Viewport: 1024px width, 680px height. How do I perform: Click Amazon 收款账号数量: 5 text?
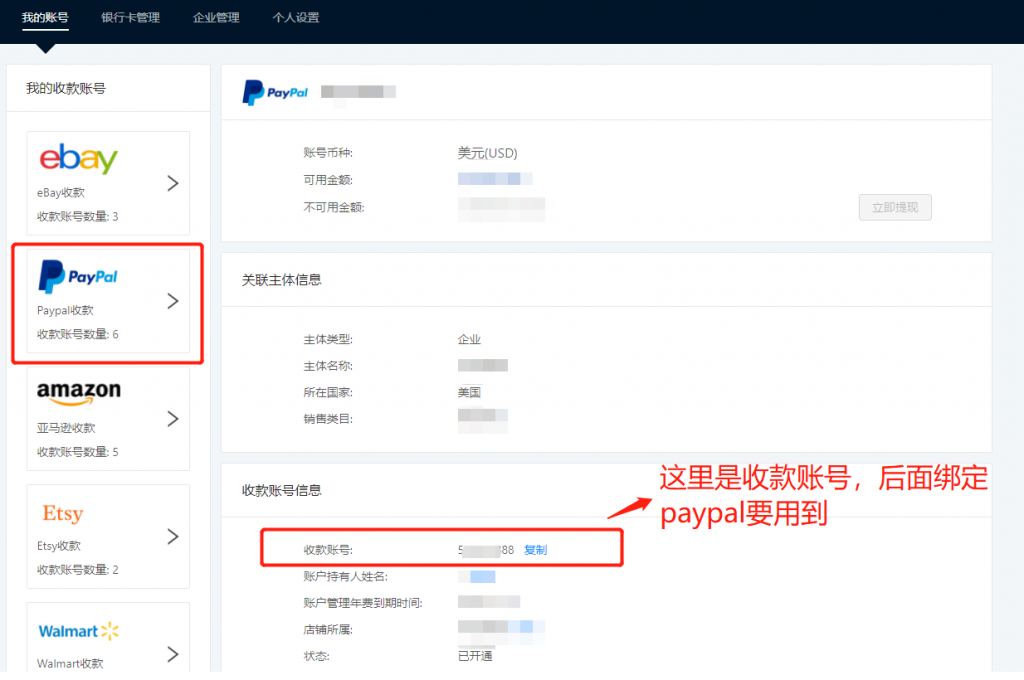[77, 451]
